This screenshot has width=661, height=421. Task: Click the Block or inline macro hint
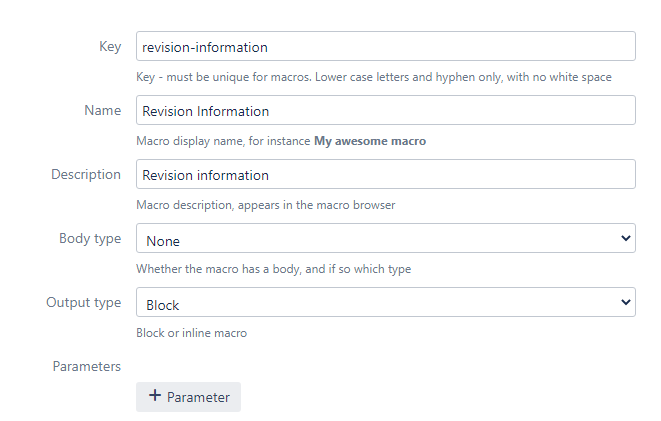coord(191,333)
